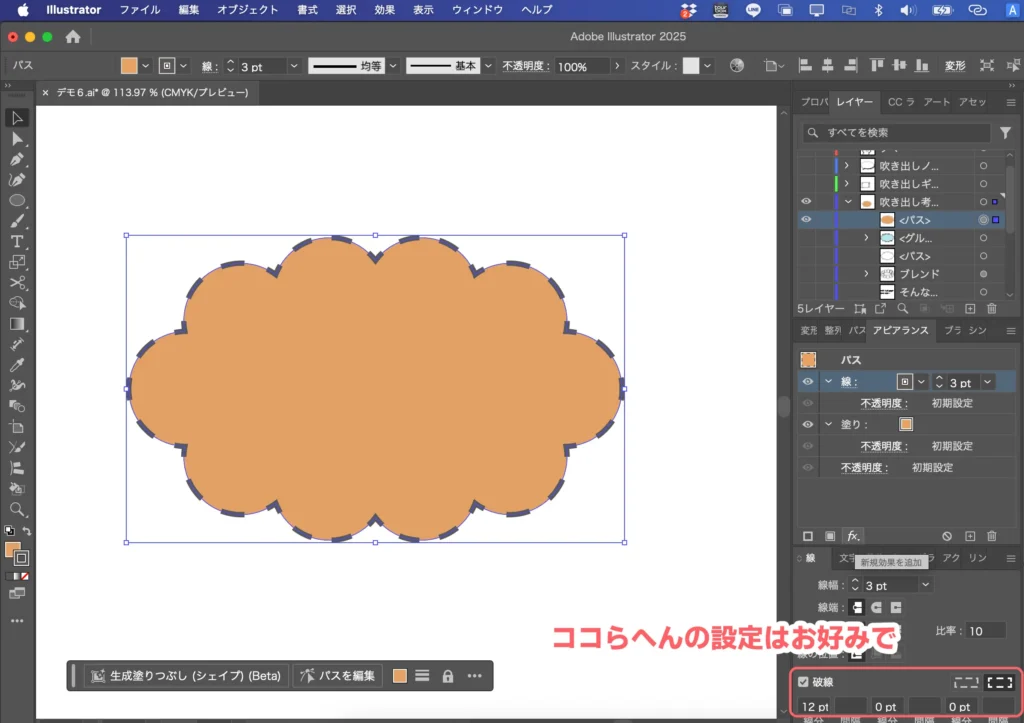Enable the 破線 (dashed line) checkbox
This screenshot has width=1024, height=723.
point(805,681)
